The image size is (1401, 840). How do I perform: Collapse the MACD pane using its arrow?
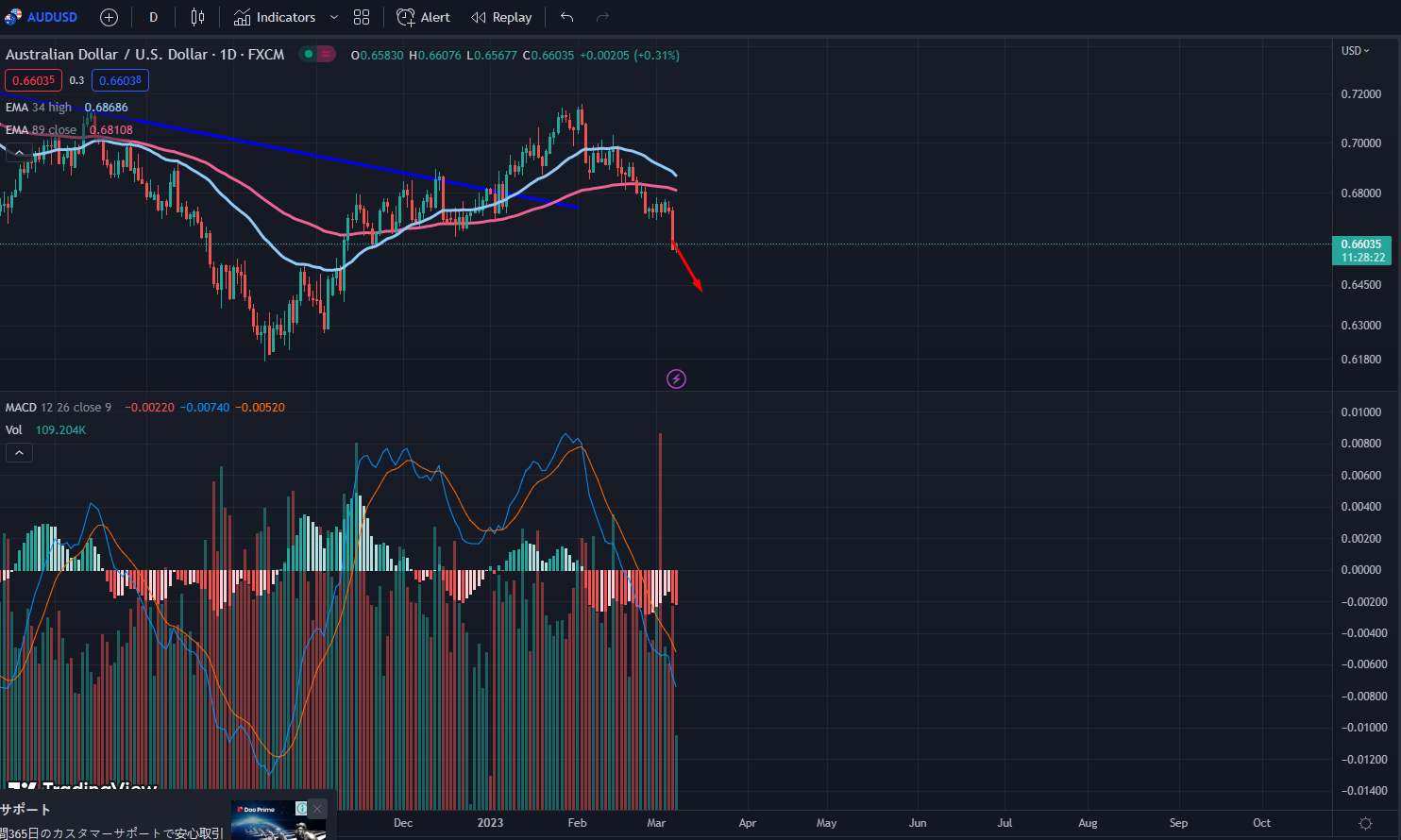[19, 452]
